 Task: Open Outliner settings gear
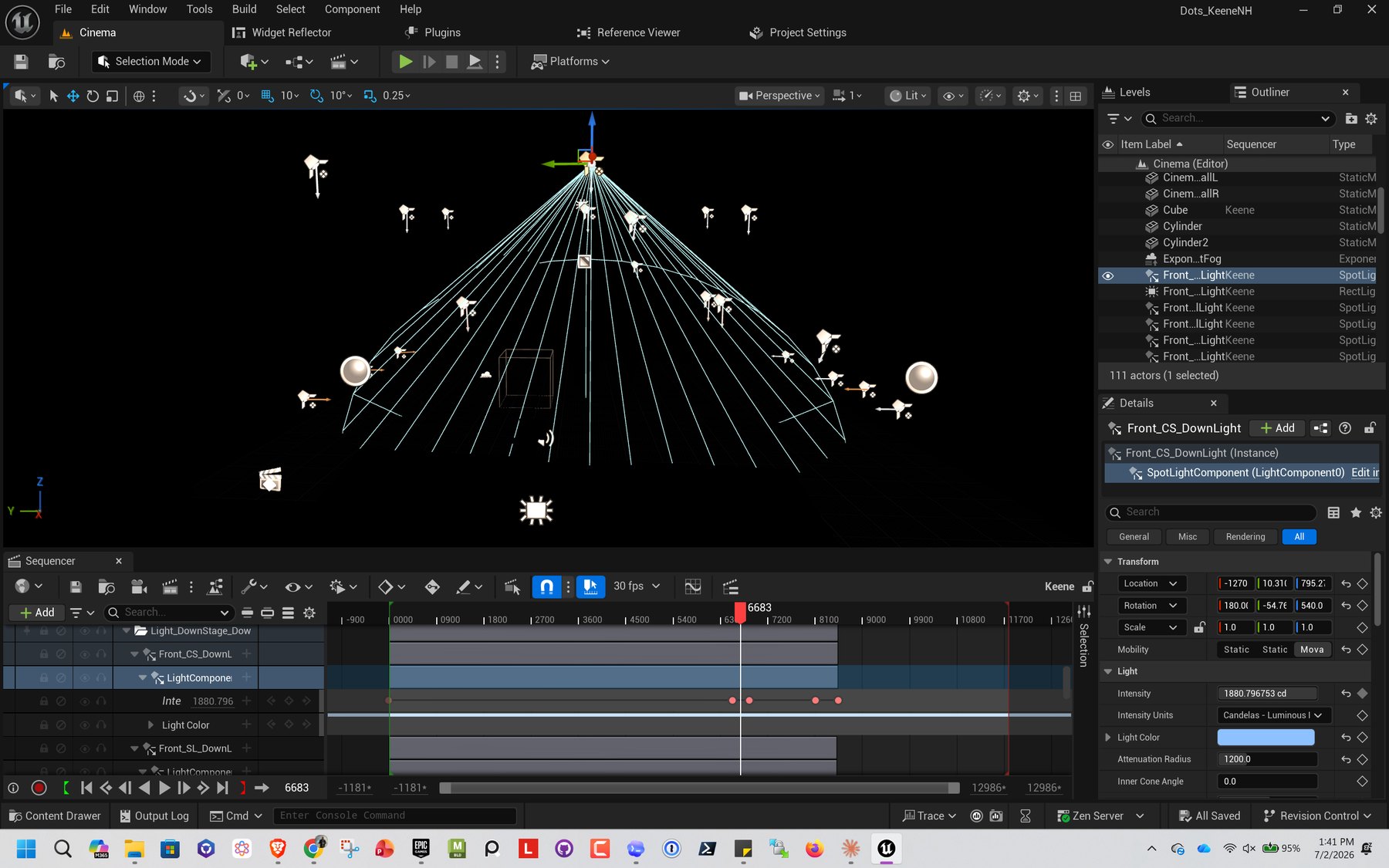coord(1371,119)
